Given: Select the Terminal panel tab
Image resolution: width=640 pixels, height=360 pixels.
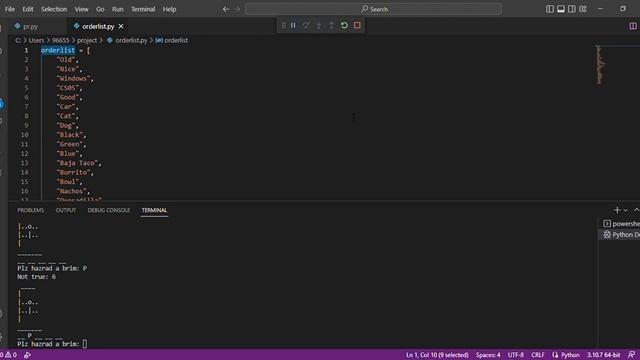Looking at the screenshot, I should pyautogui.click(x=154, y=210).
